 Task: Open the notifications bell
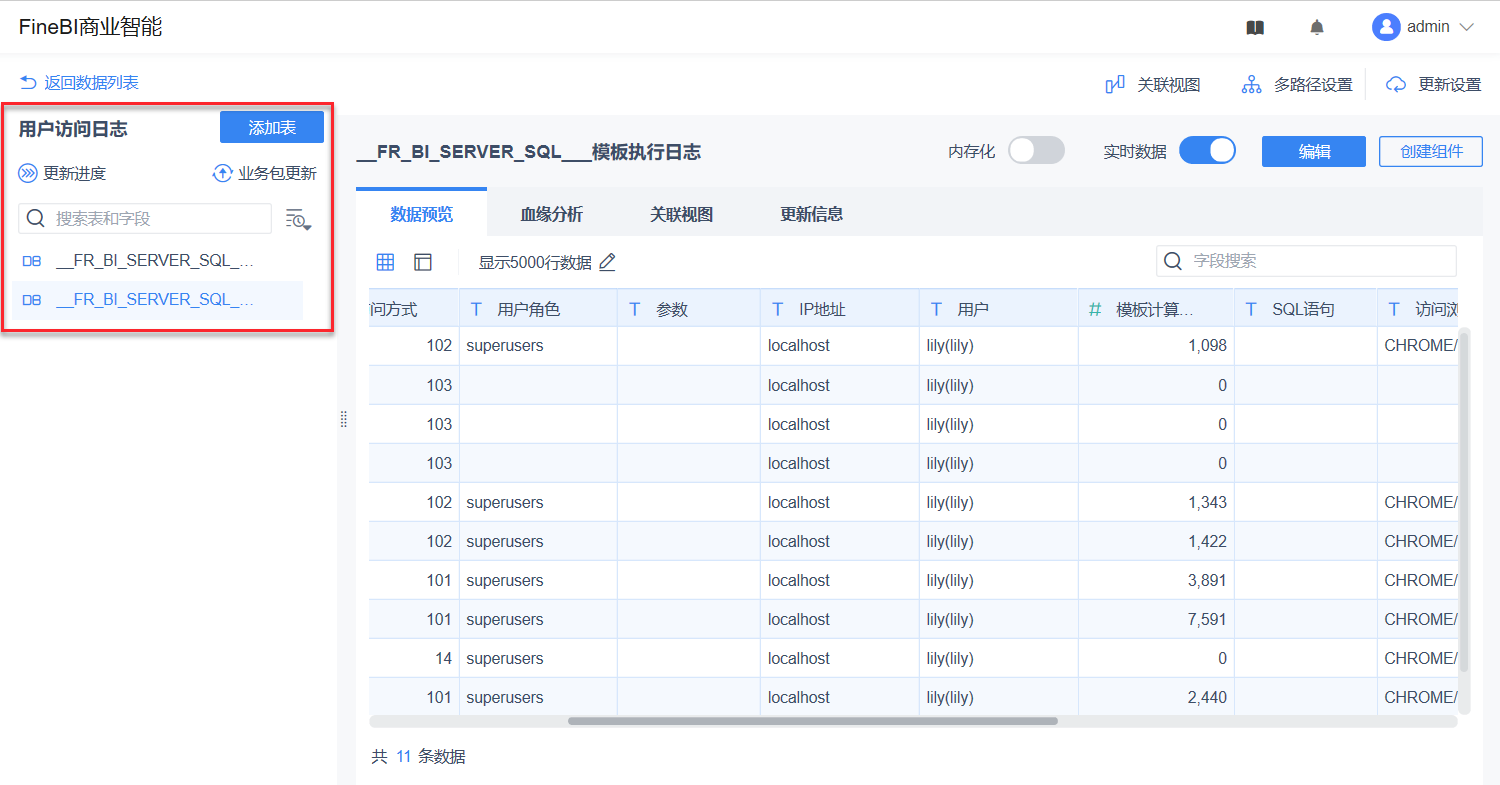(x=1317, y=28)
